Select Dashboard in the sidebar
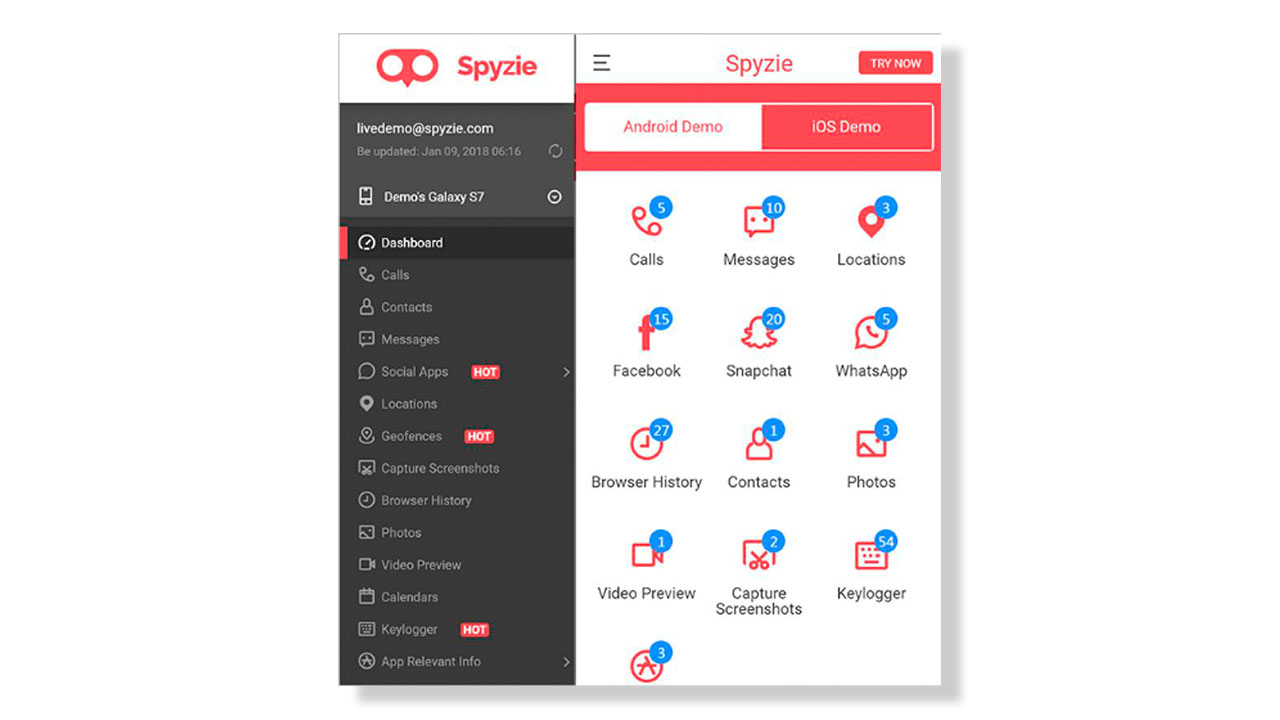Image resolution: width=1280 pixels, height=720 pixels. [x=457, y=243]
